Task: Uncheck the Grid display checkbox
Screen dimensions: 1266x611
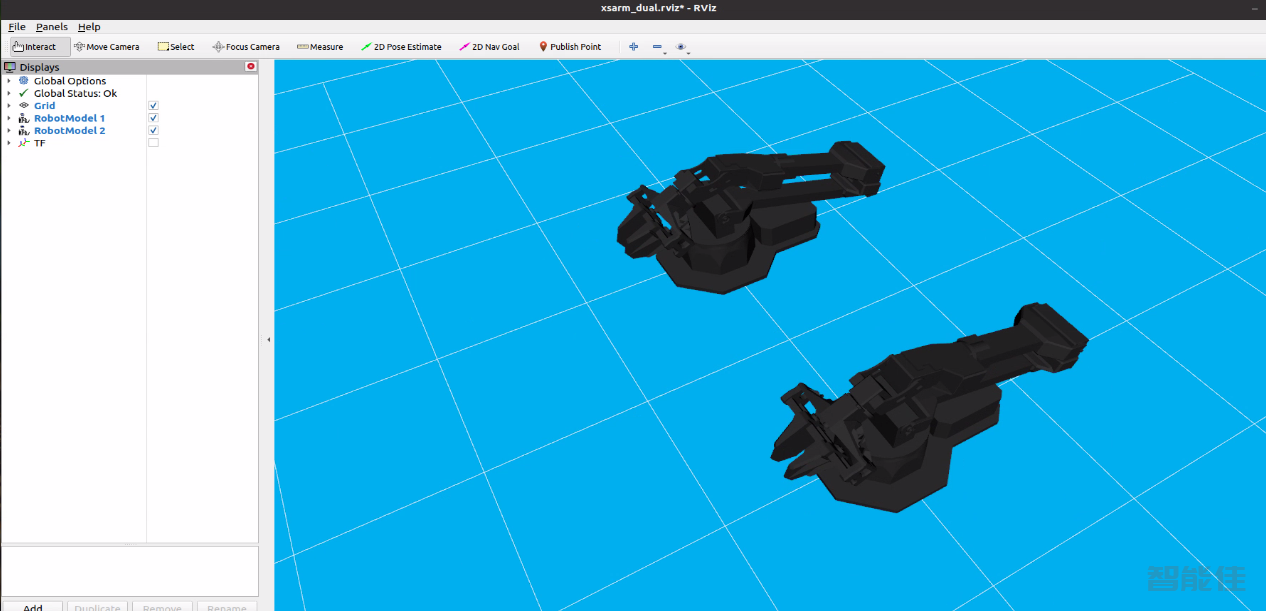Action: pos(153,106)
